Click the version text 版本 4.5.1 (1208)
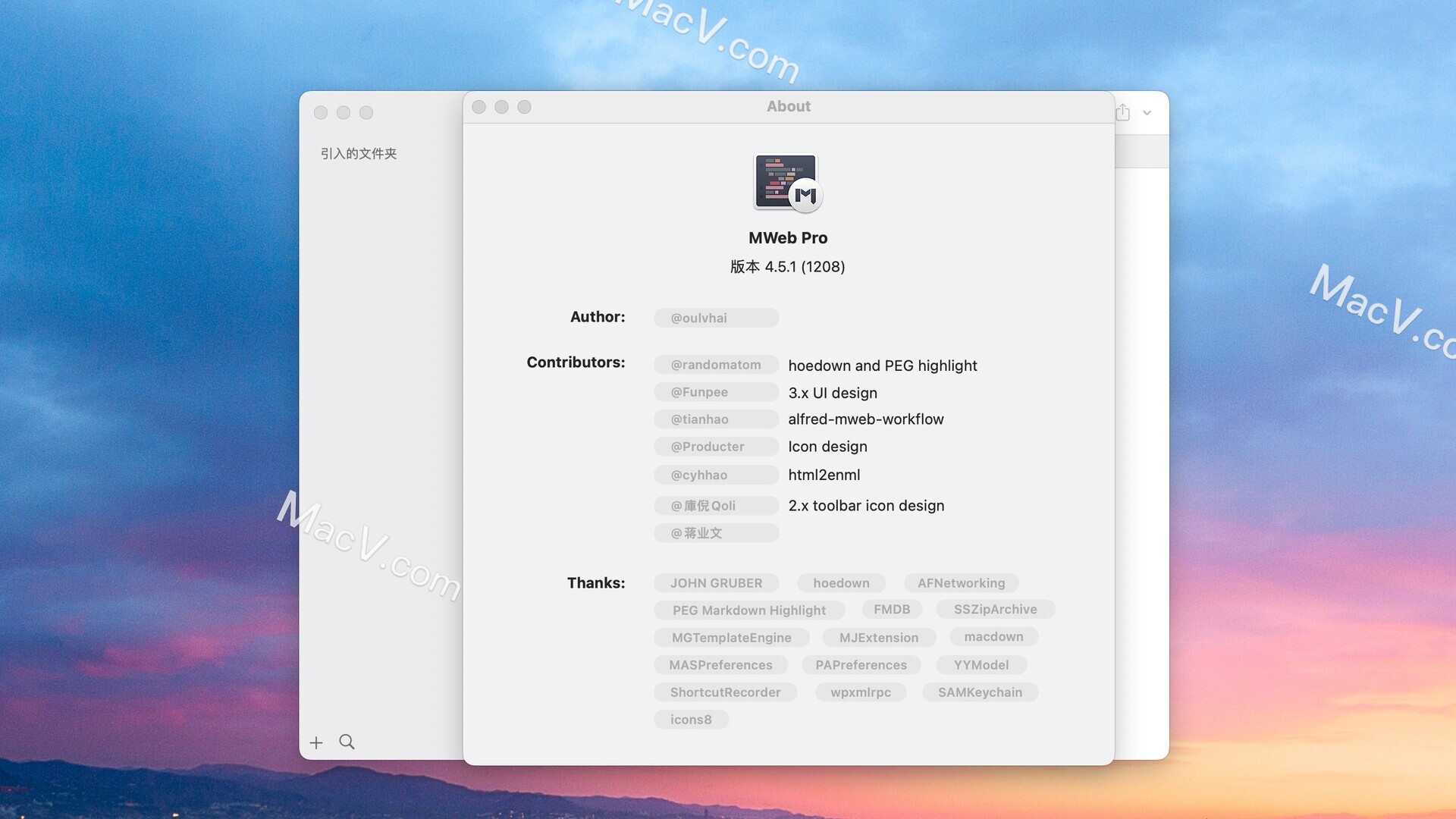The width and height of the screenshot is (1456, 819). (x=787, y=267)
